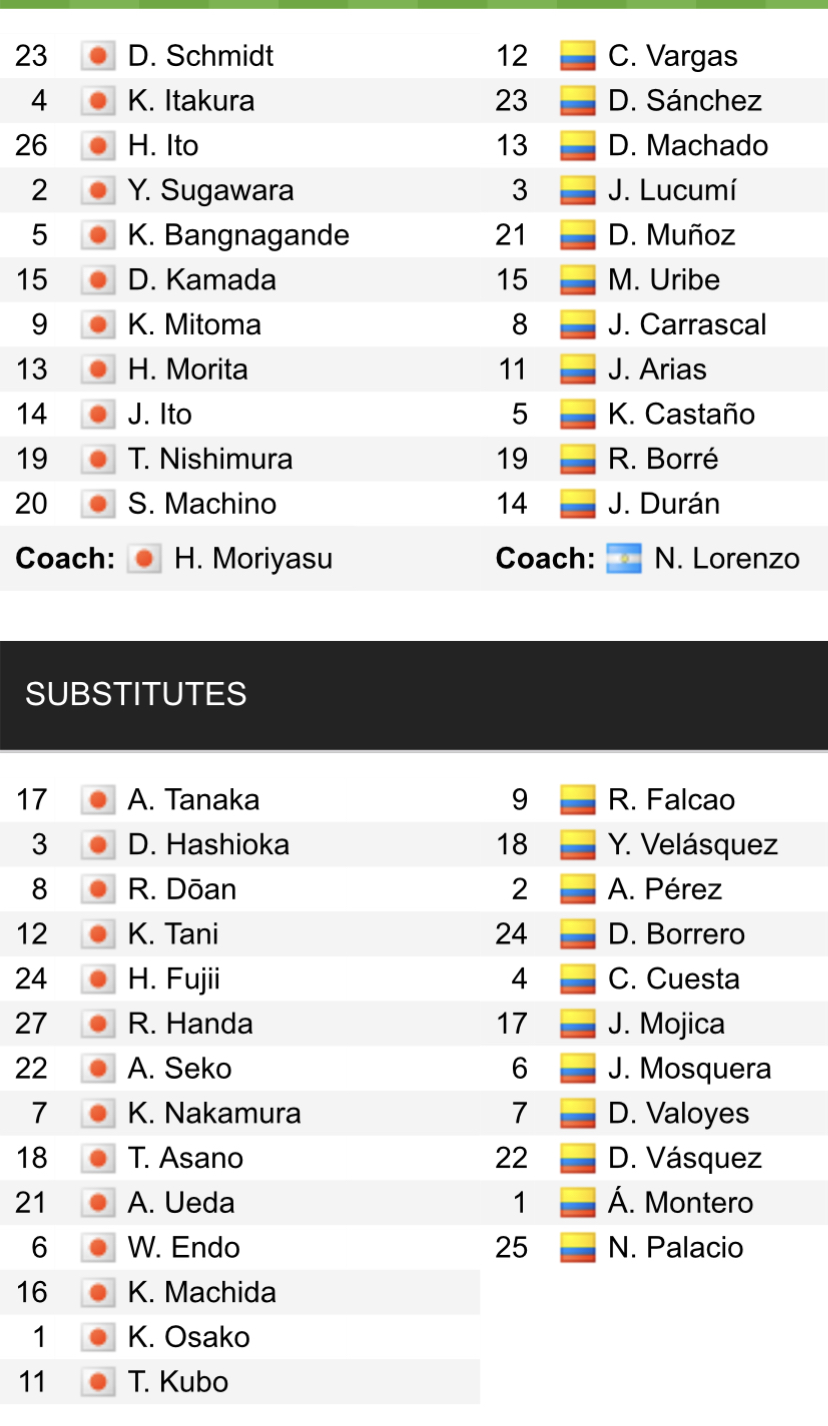Screen dimensions: 828x1426
Task: Click shirt number 23 of D. Sánchez
Action: (x=512, y=101)
